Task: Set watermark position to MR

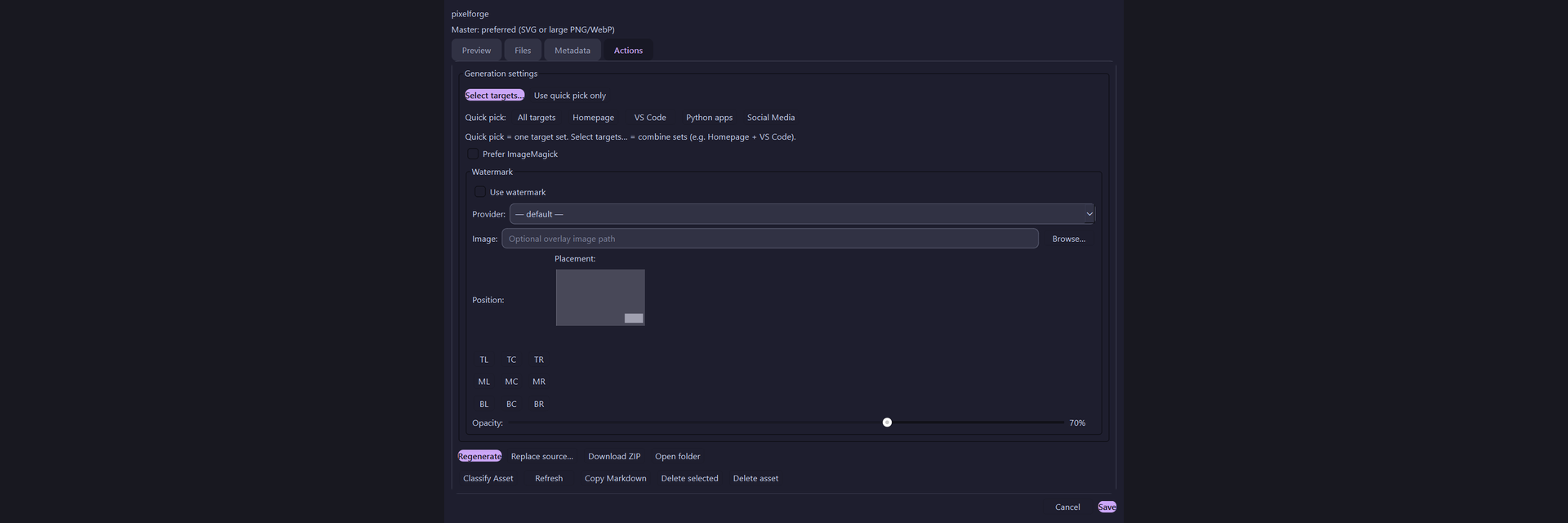Action: coord(539,382)
